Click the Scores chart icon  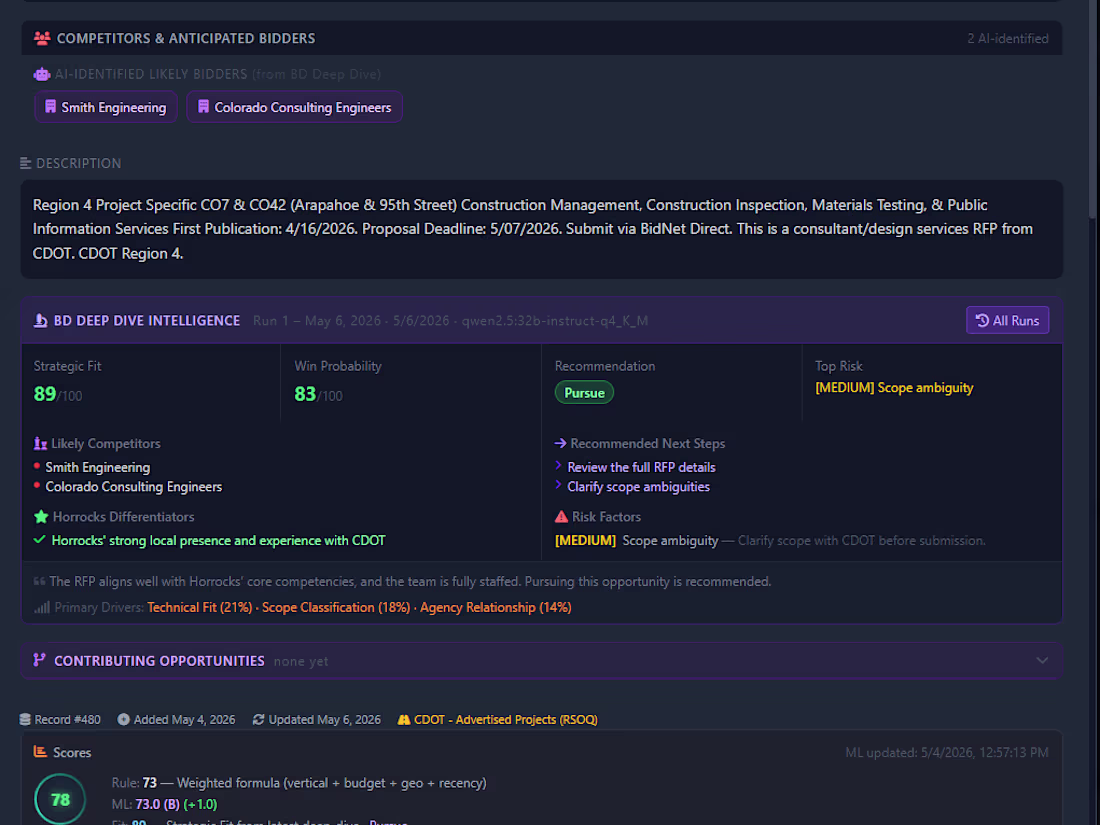tap(41, 752)
